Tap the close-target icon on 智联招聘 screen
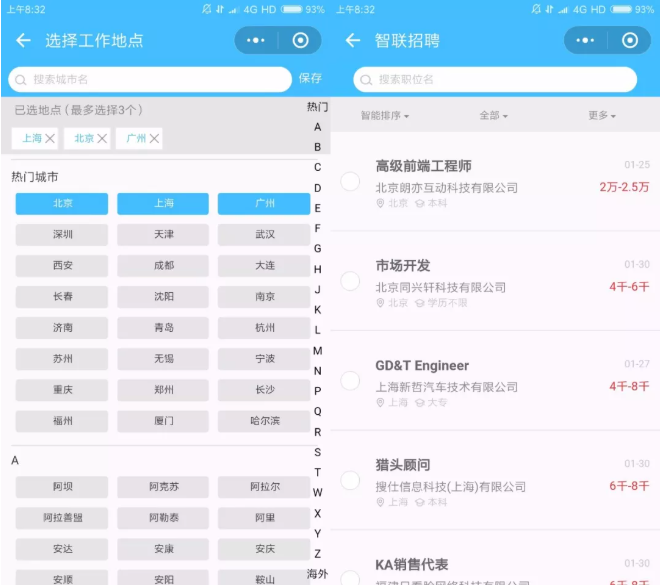 point(630,40)
